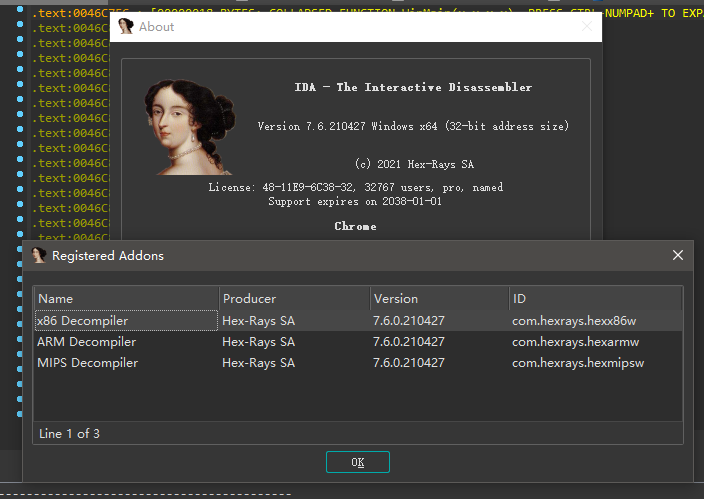Click ID com.hexrays.hexarmw cell
Viewport: 704px width, 499px height.
click(575, 342)
